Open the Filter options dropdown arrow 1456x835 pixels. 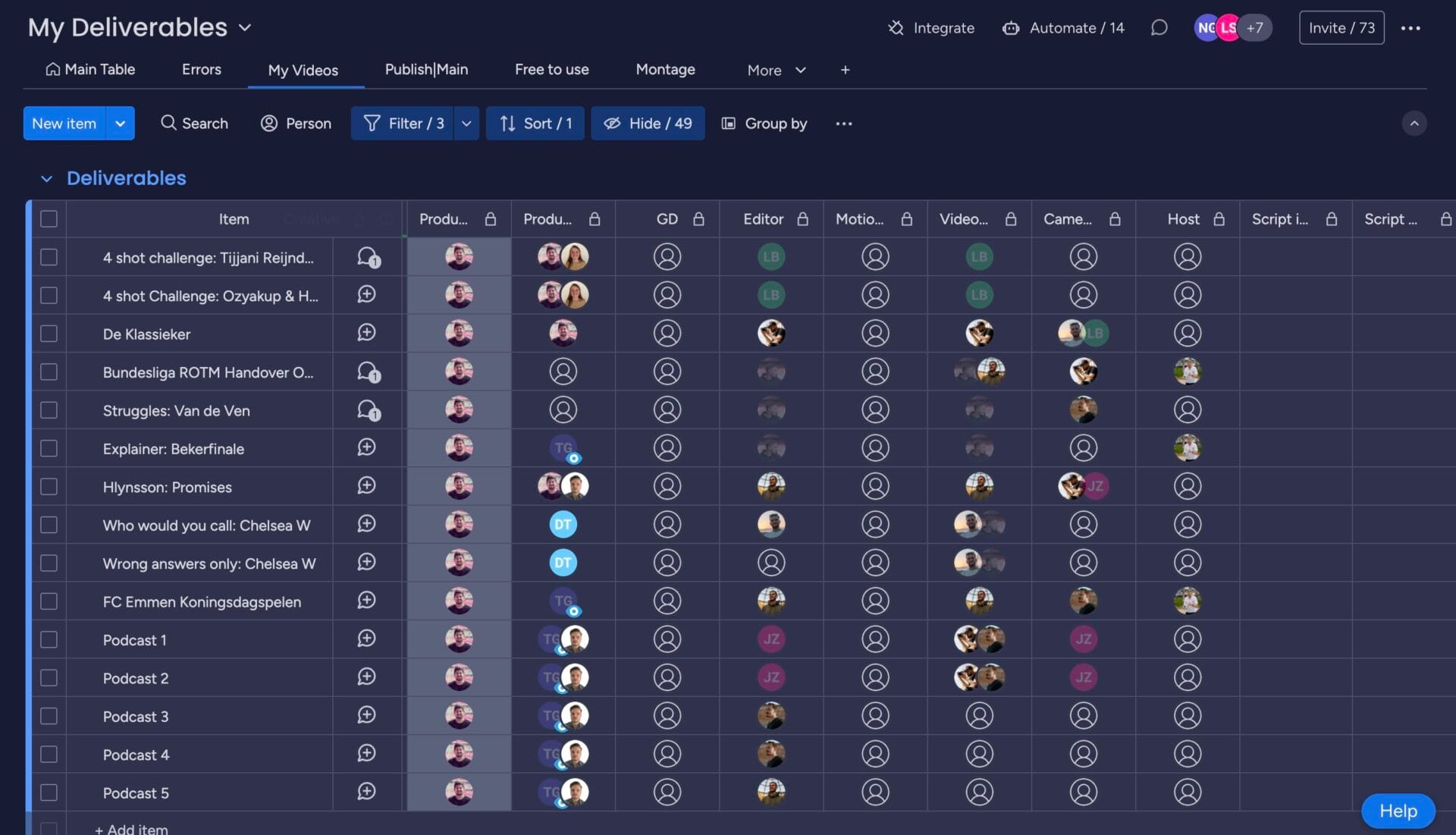[466, 124]
